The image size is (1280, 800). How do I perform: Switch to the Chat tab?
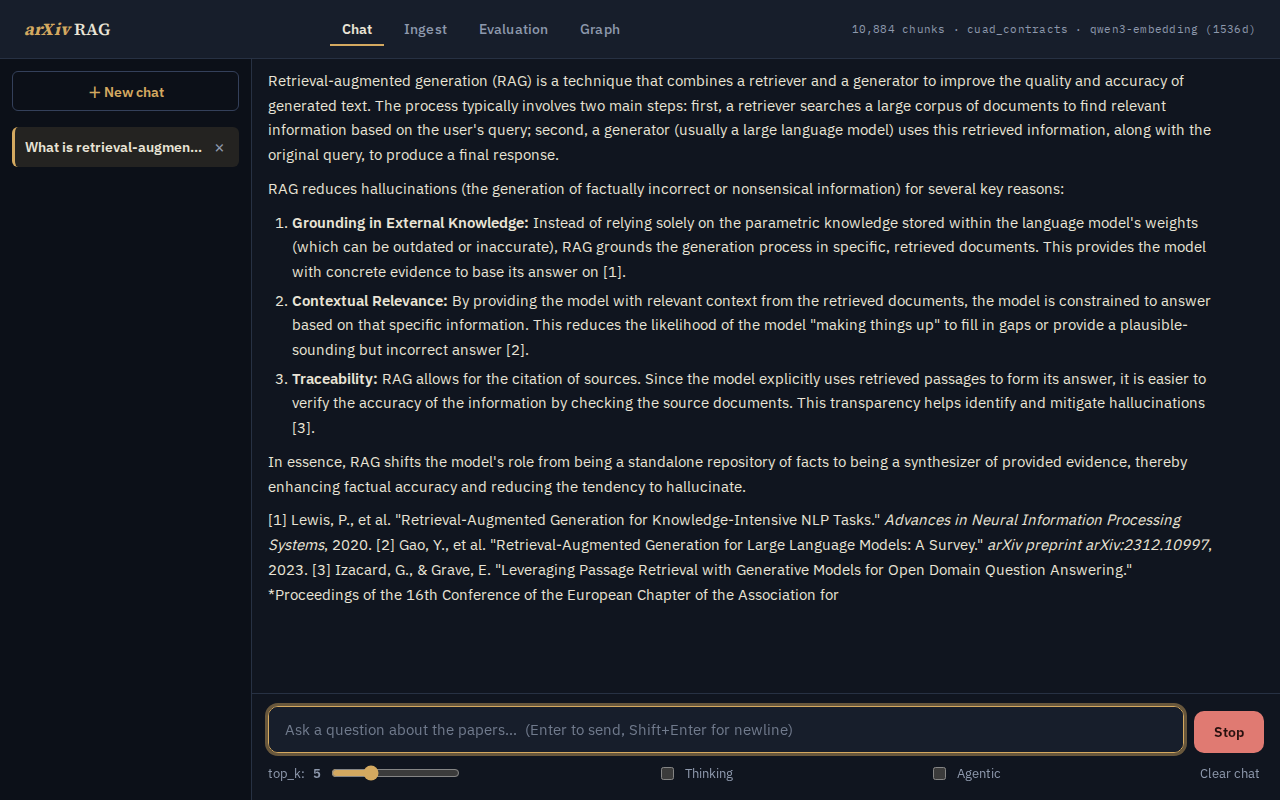(x=357, y=29)
